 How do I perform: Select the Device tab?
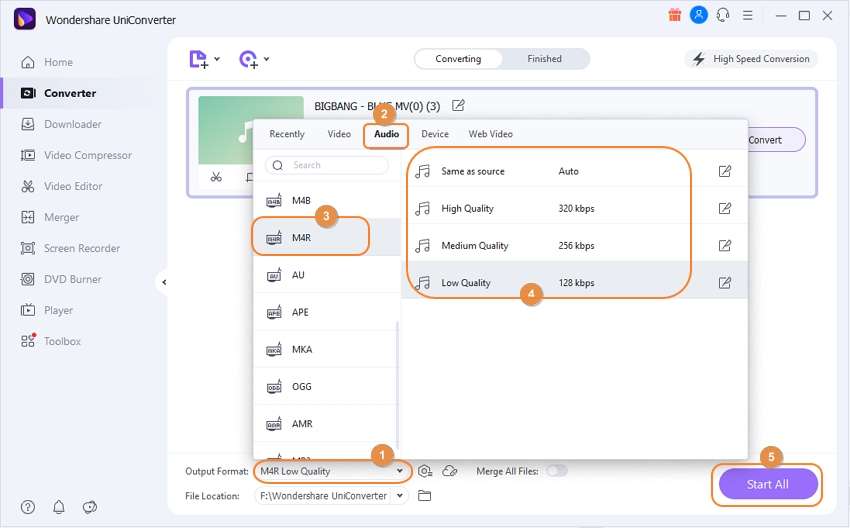pos(435,134)
